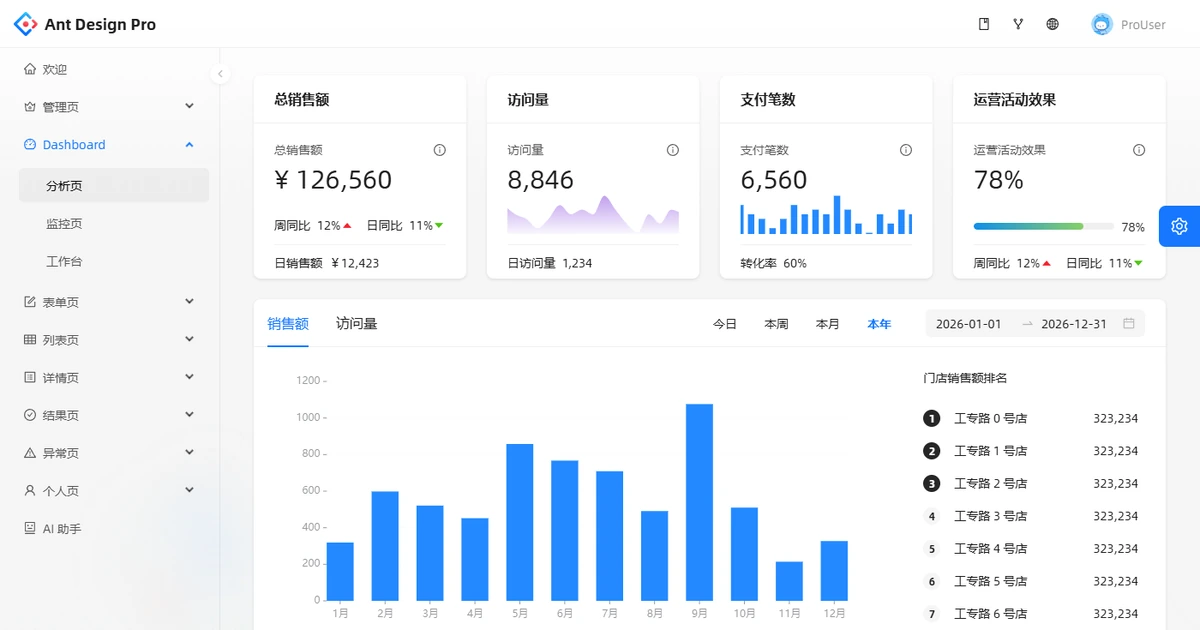Click the home icon next to 欢迎
1200x630 pixels.
[x=30, y=69]
